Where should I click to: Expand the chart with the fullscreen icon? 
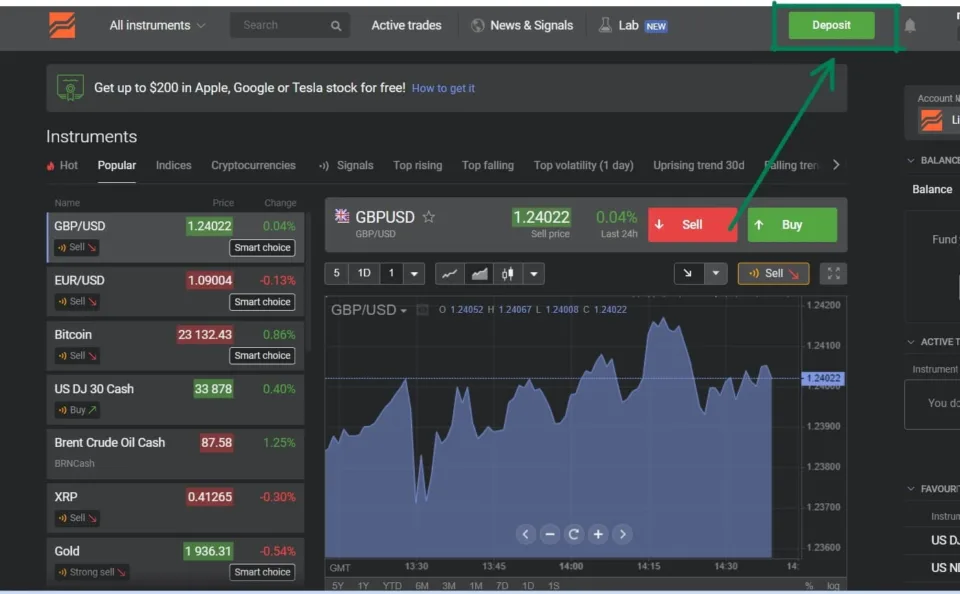point(835,273)
